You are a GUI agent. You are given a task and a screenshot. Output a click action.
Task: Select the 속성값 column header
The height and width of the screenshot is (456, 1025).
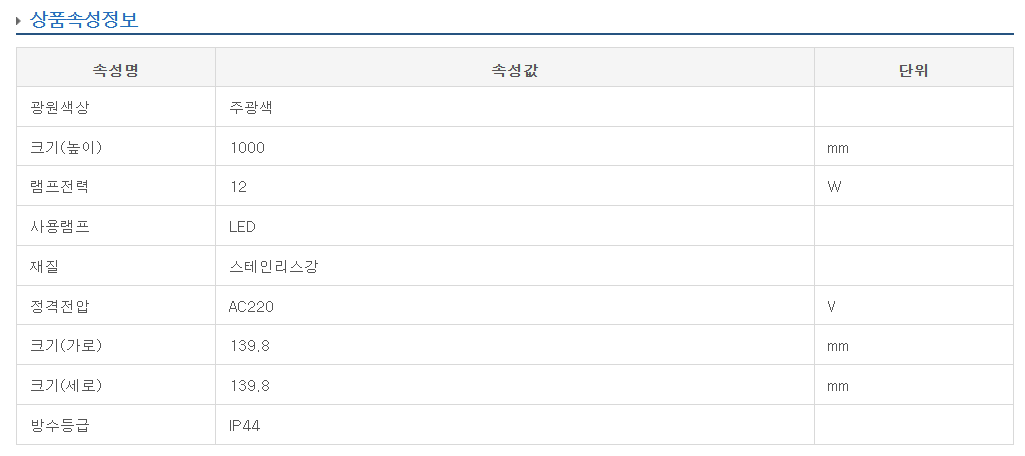[x=514, y=69]
